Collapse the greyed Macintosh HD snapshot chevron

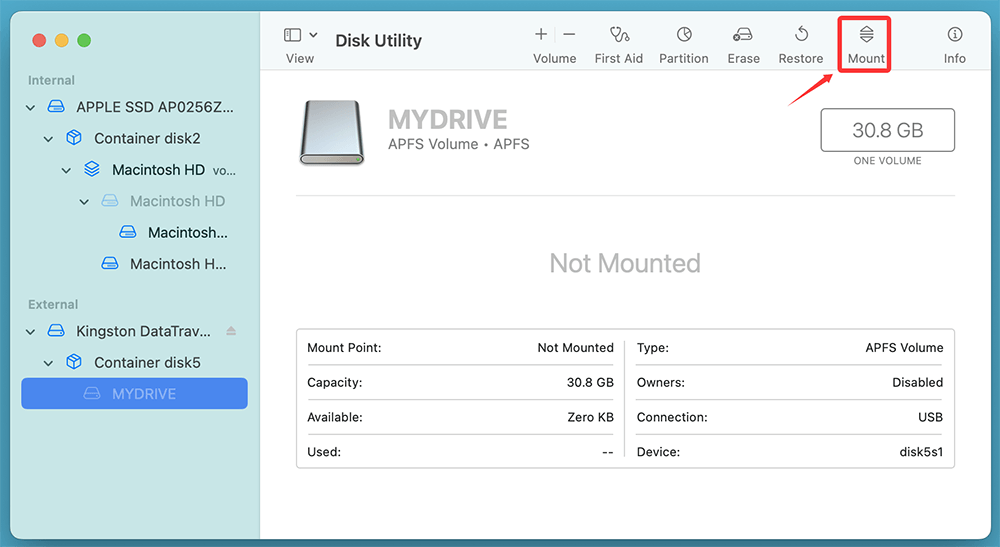(84, 201)
